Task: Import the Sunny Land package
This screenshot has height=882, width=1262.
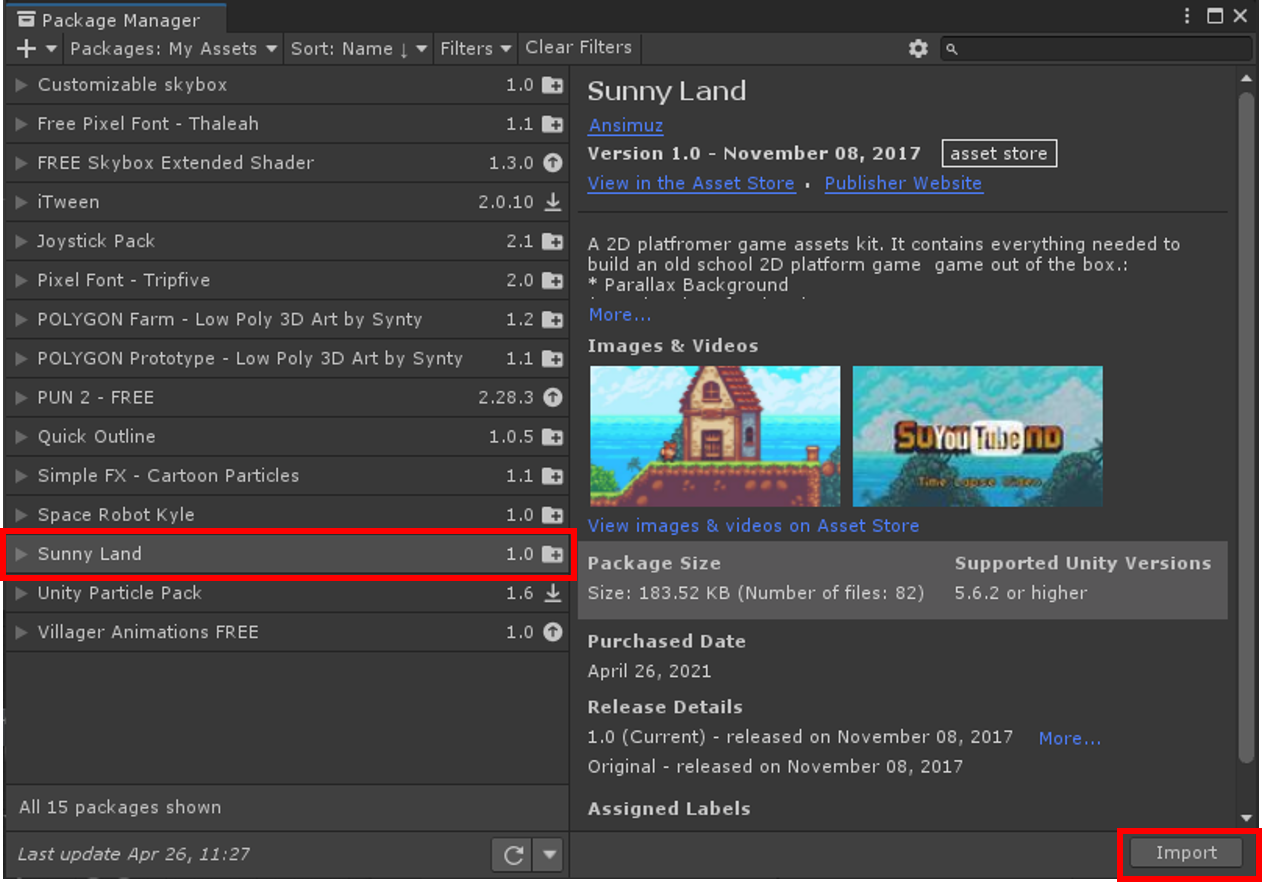Action: [x=1186, y=853]
